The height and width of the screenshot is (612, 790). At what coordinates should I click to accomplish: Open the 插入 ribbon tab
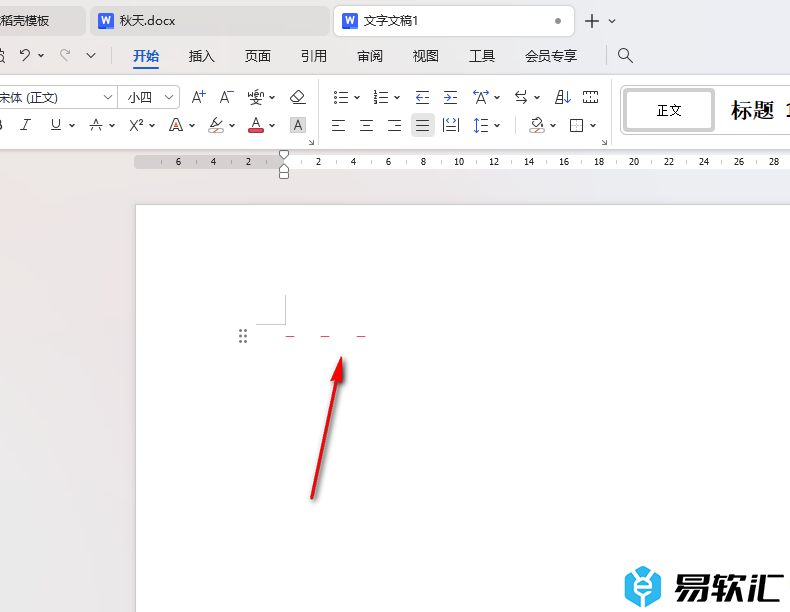click(x=202, y=56)
